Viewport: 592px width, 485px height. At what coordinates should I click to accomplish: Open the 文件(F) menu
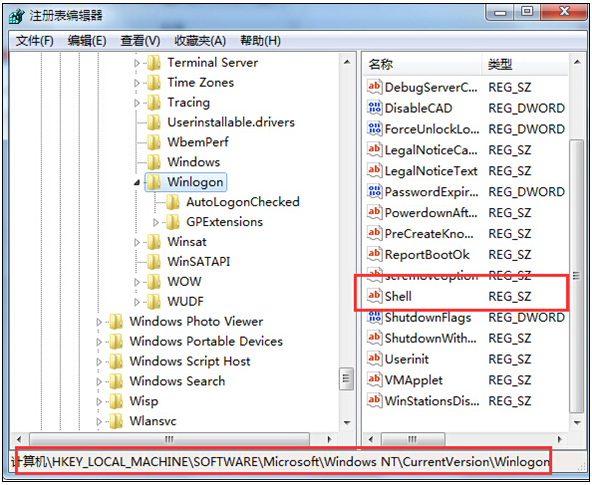(x=34, y=41)
